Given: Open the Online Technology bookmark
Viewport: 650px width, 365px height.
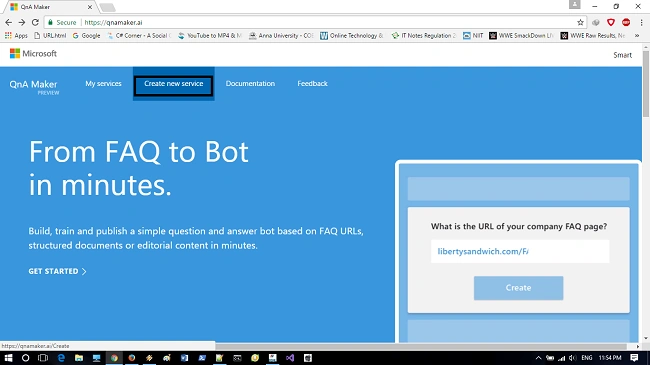Looking at the screenshot, I should 352,36.
